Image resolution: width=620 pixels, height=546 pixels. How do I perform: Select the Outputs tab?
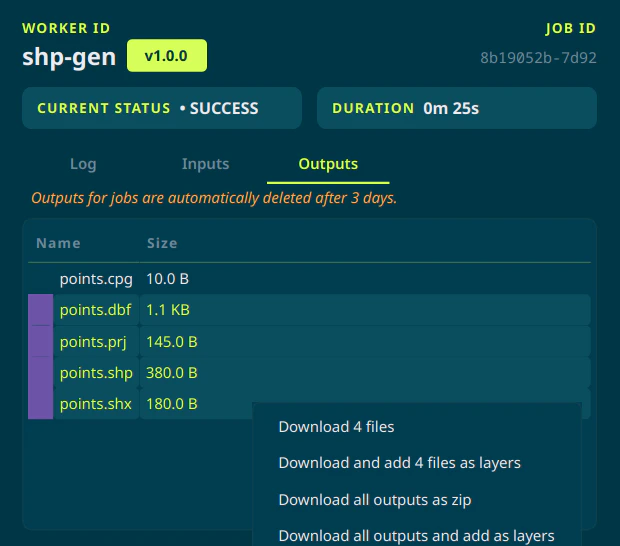click(x=328, y=164)
